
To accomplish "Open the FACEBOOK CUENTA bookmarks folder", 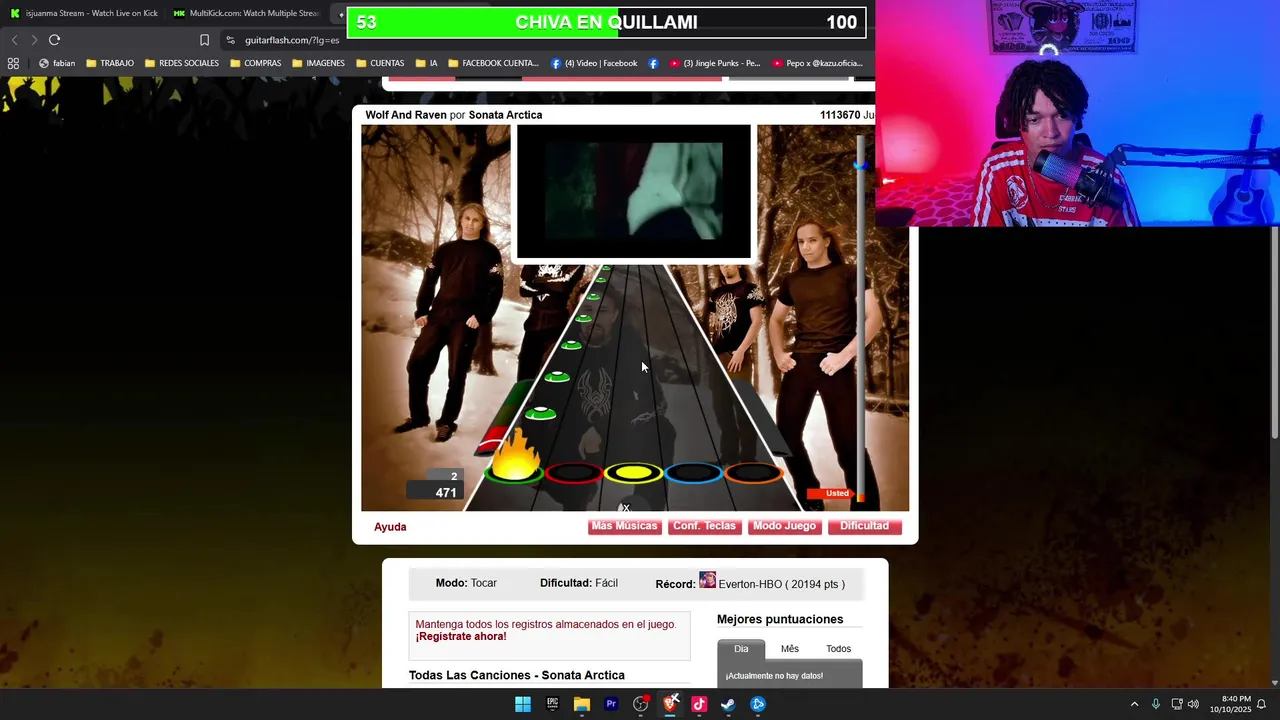I will click(x=493, y=63).
